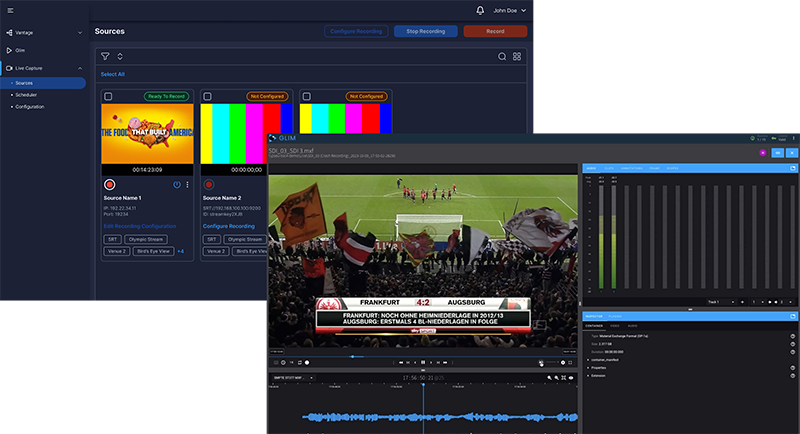Open the search magnifier in Sources
This screenshot has width=800, height=434.
click(x=502, y=57)
